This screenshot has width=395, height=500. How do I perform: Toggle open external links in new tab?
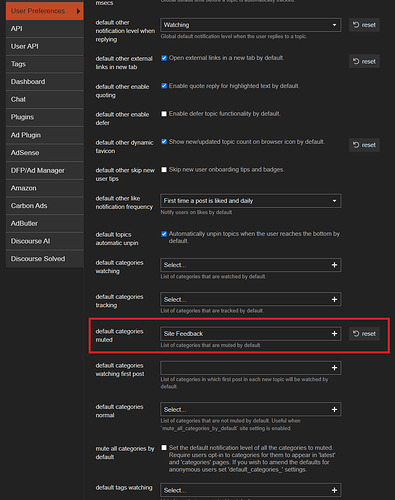(164, 58)
